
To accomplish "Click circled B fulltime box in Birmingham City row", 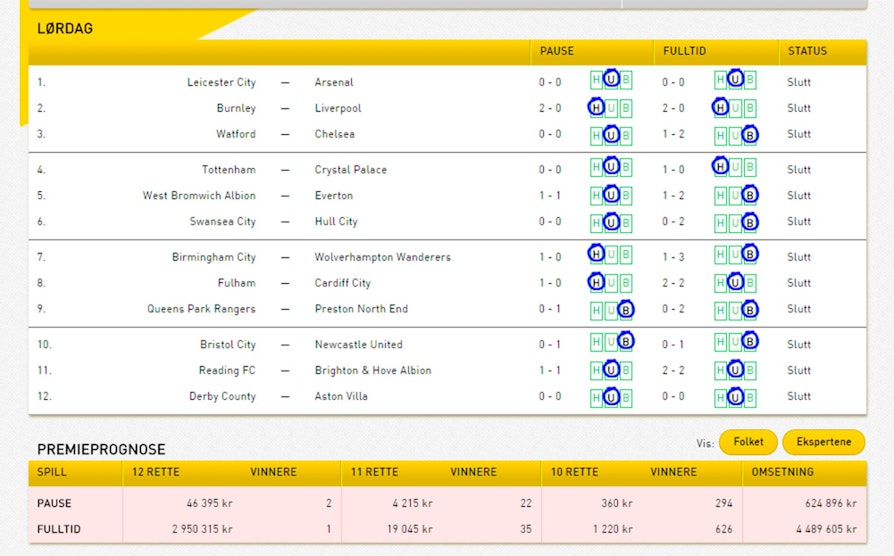I will coord(750,254).
